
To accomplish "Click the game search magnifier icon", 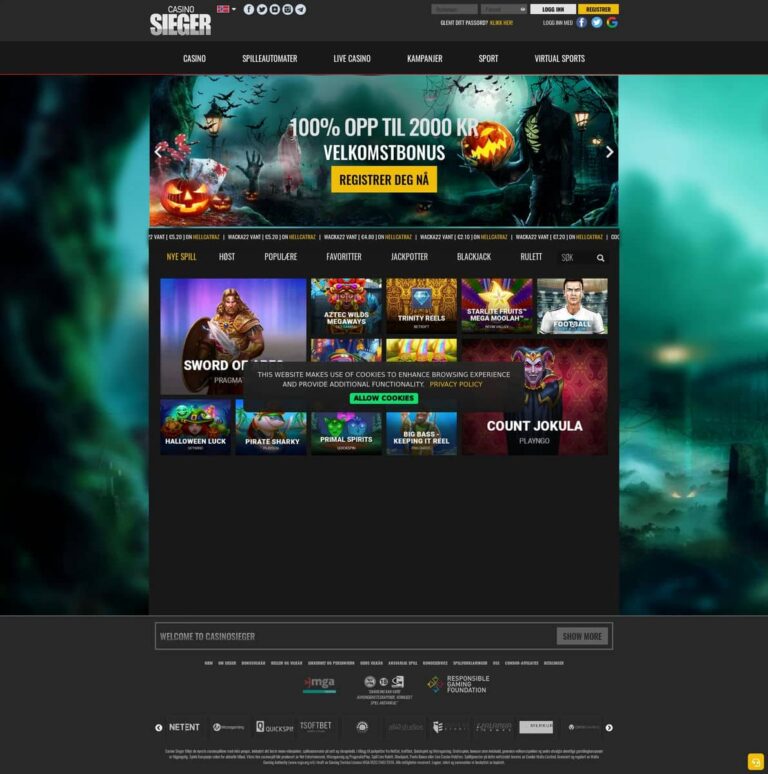I will pyautogui.click(x=600, y=258).
